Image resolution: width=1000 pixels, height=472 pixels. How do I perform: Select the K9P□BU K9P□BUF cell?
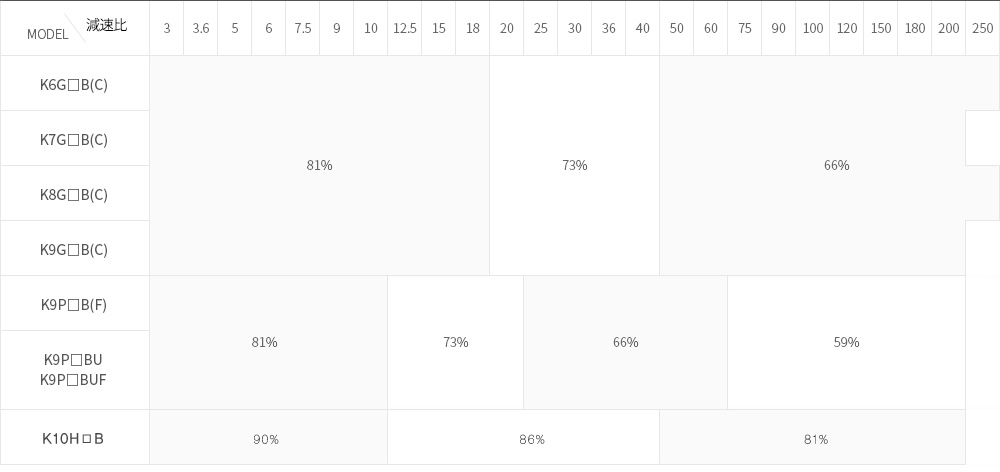pos(75,370)
